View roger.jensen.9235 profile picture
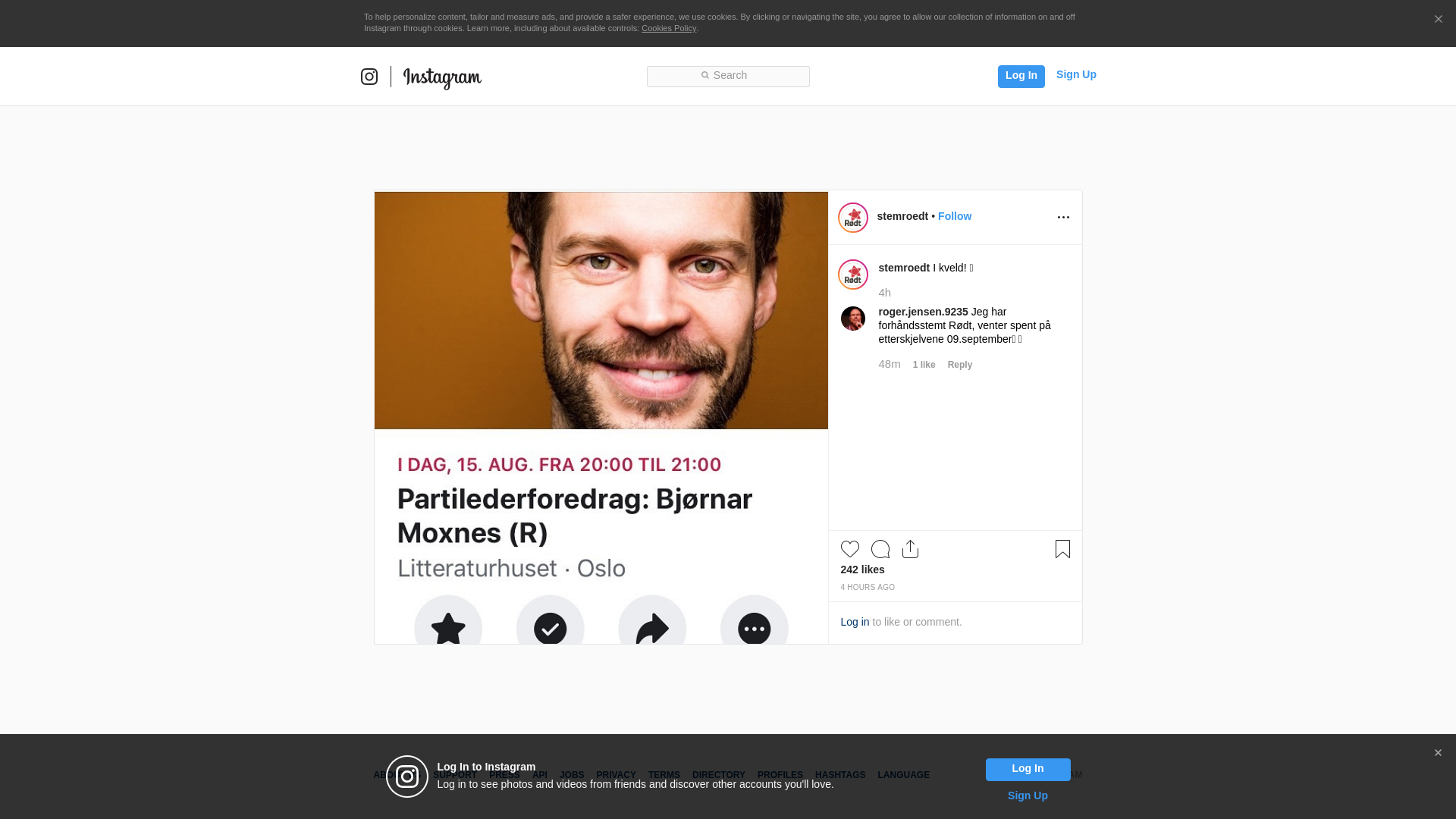The width and height of the screenshot is (1456, 819). [853, 318]
